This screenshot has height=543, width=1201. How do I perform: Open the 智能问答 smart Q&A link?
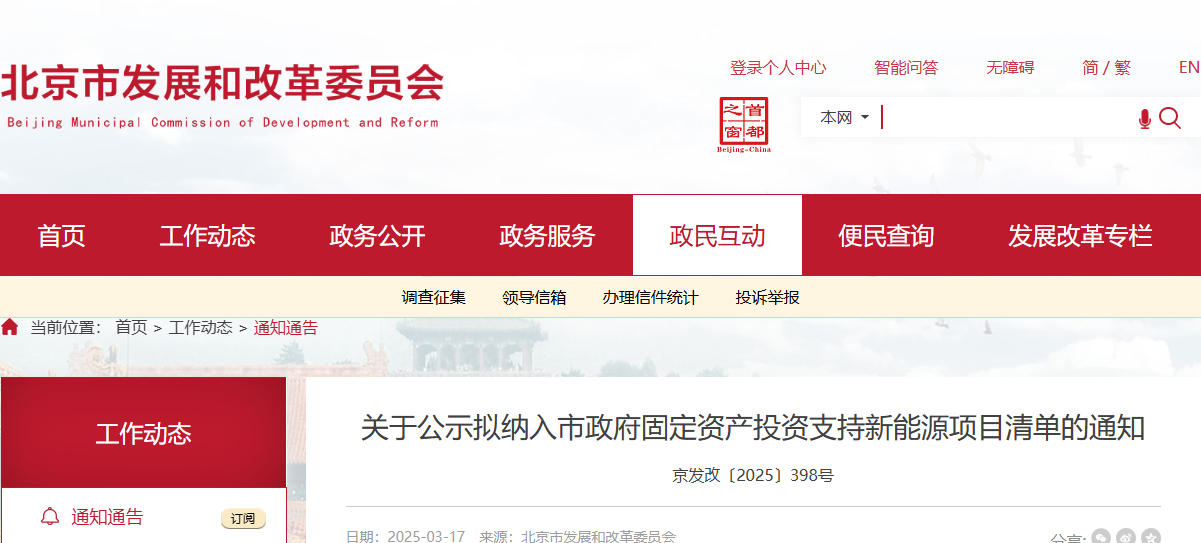coord(906,67)
